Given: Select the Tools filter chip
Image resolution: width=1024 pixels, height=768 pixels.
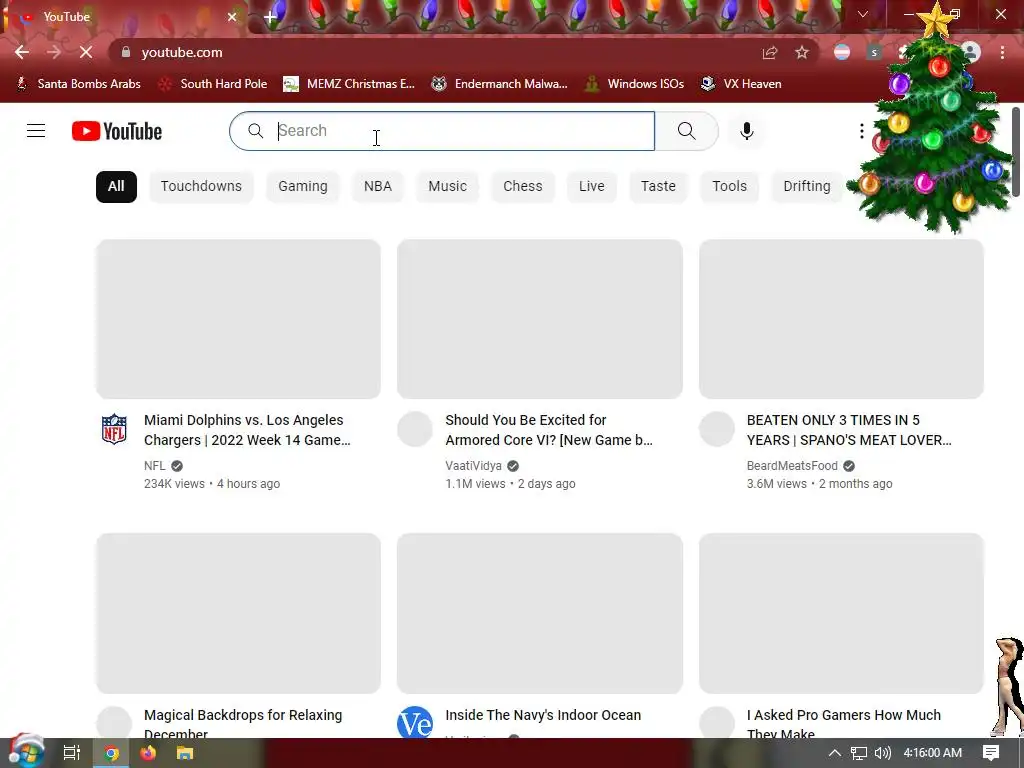Looking at the screenshot, I should coord(729,186).
